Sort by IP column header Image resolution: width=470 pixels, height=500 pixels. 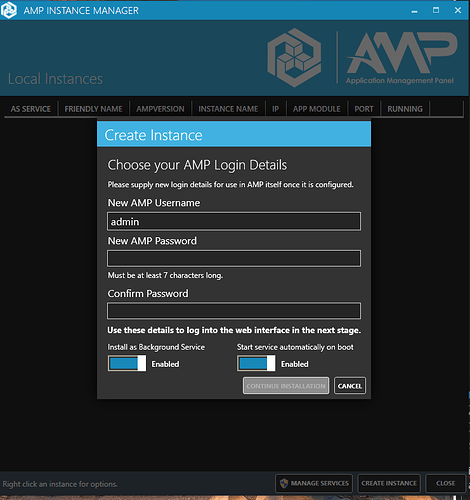[275, 109]
